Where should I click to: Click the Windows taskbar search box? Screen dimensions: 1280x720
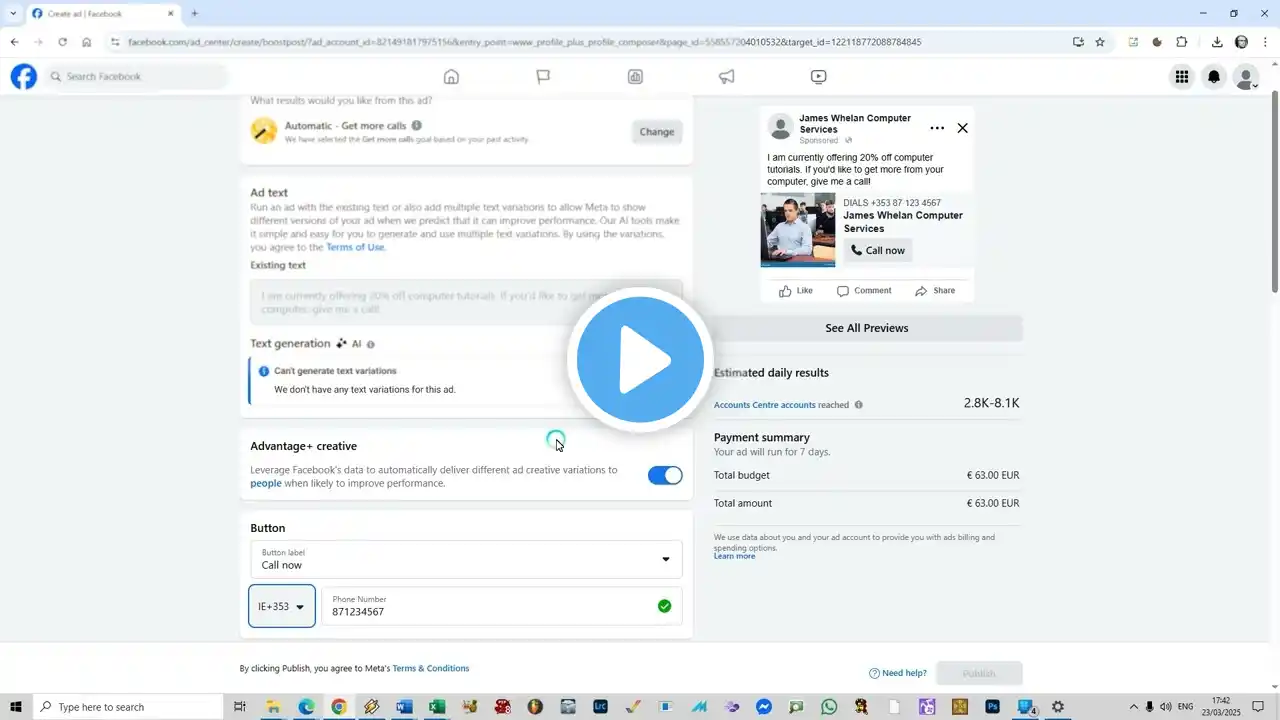(128, 707)
